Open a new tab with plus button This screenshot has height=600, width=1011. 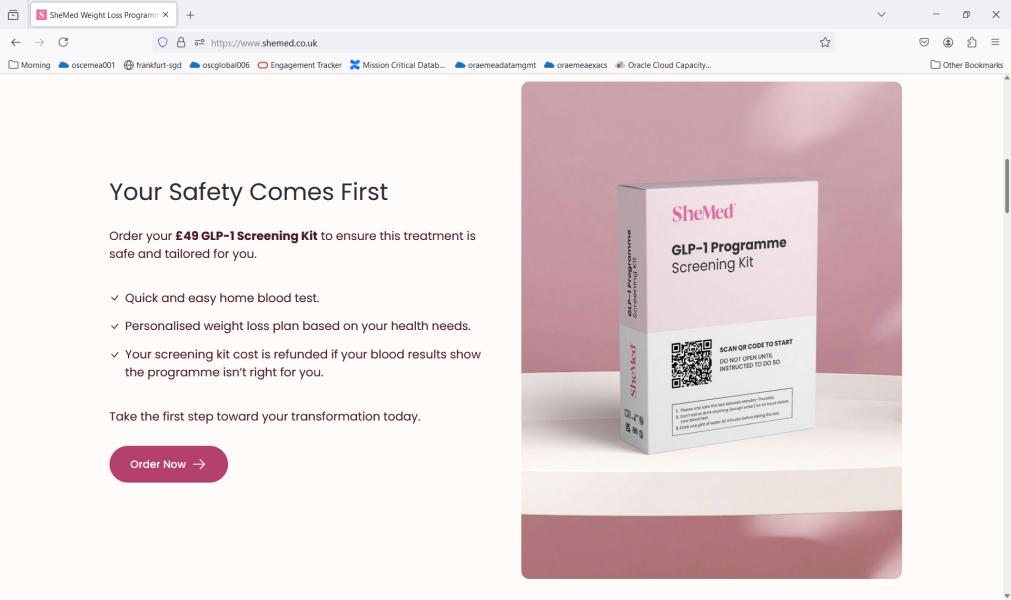(190, 15)
